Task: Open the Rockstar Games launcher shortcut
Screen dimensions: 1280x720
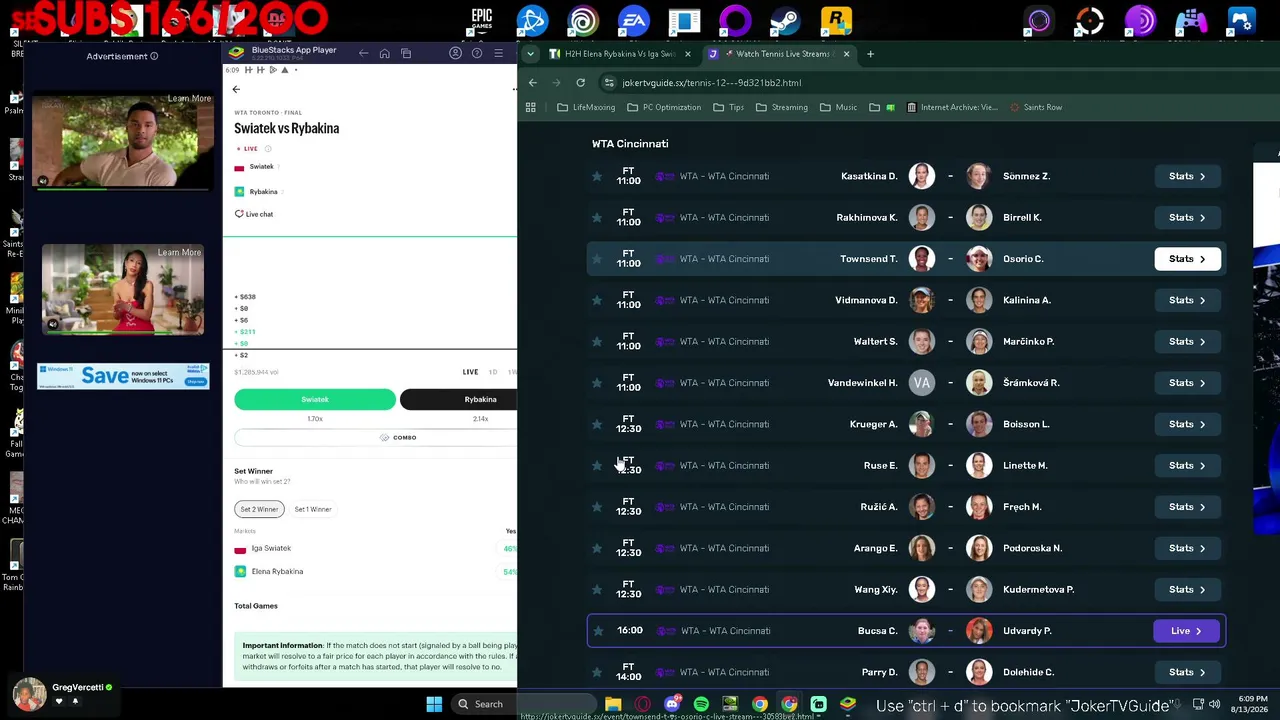Action: (x=836, y=20)
